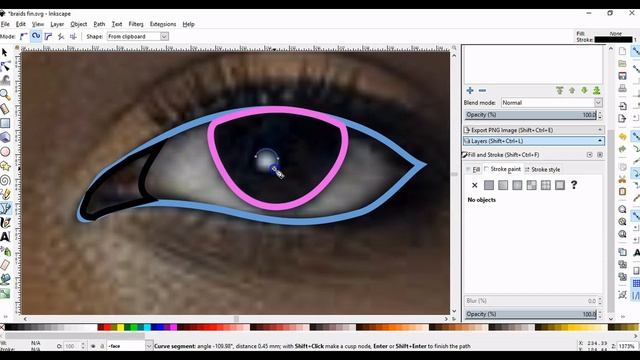
Task: Select the Calligraphy tool
Action: pos(5,223)
